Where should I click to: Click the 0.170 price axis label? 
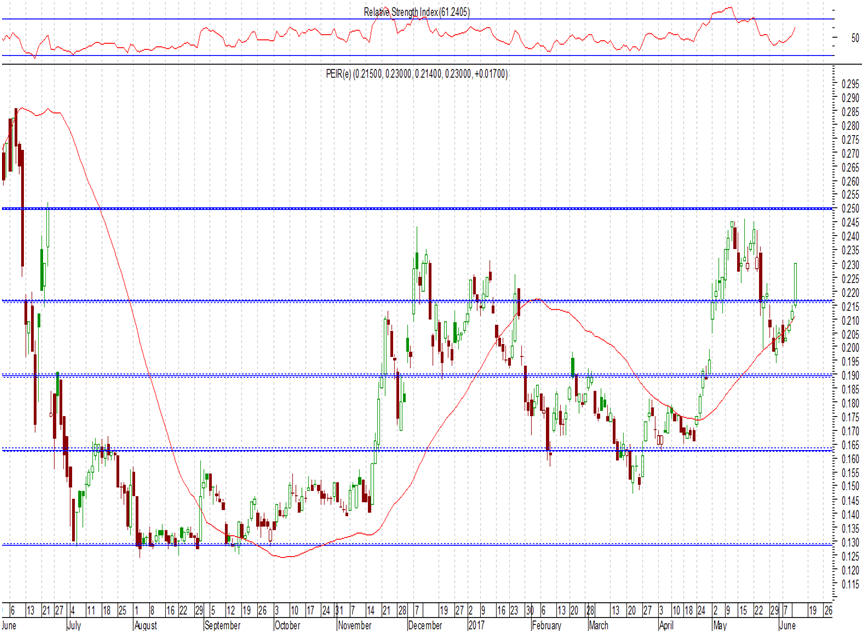point(850,431)
